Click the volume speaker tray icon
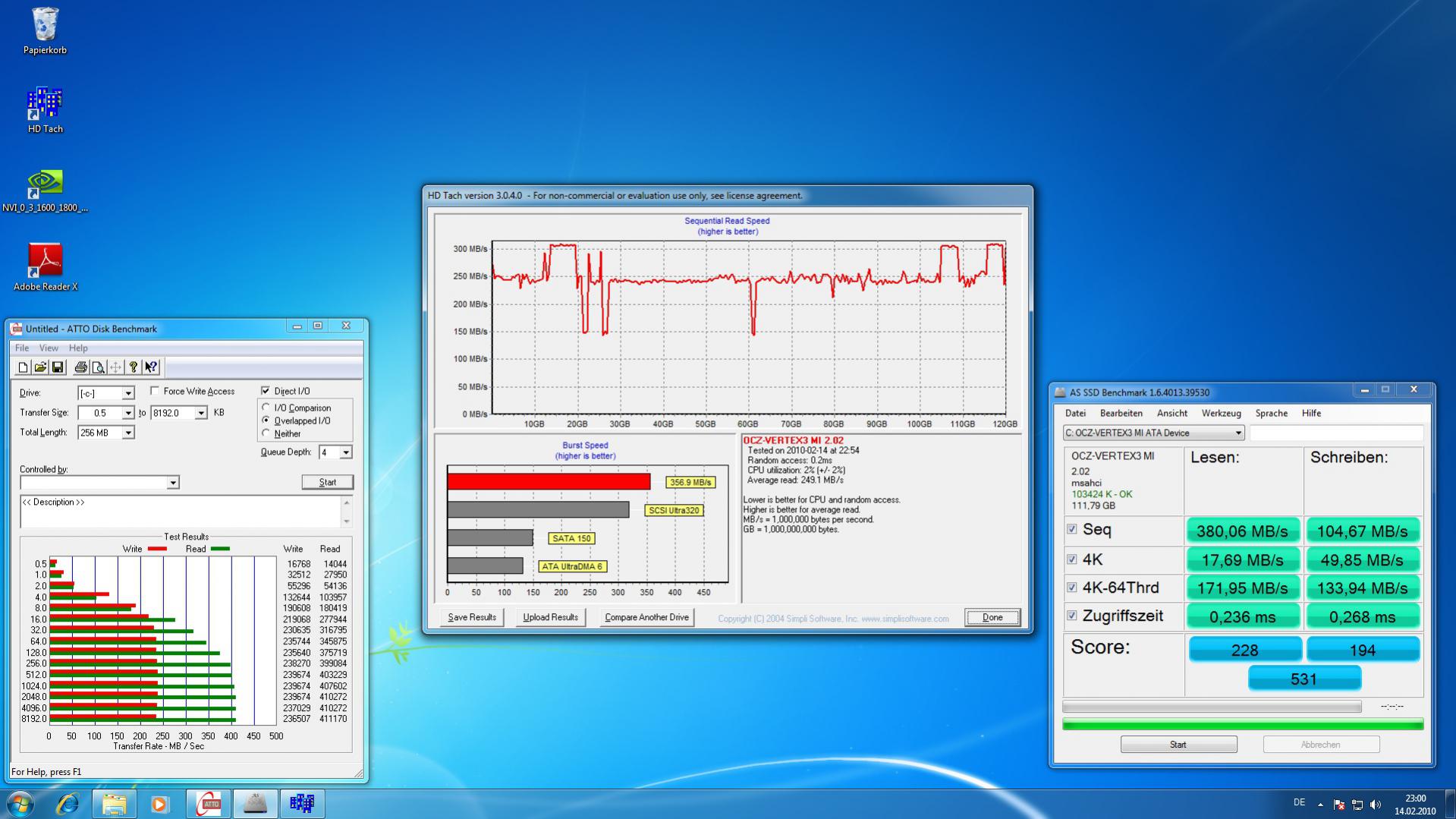The width and height of the screenshot is (1456, 819). 1376,805
